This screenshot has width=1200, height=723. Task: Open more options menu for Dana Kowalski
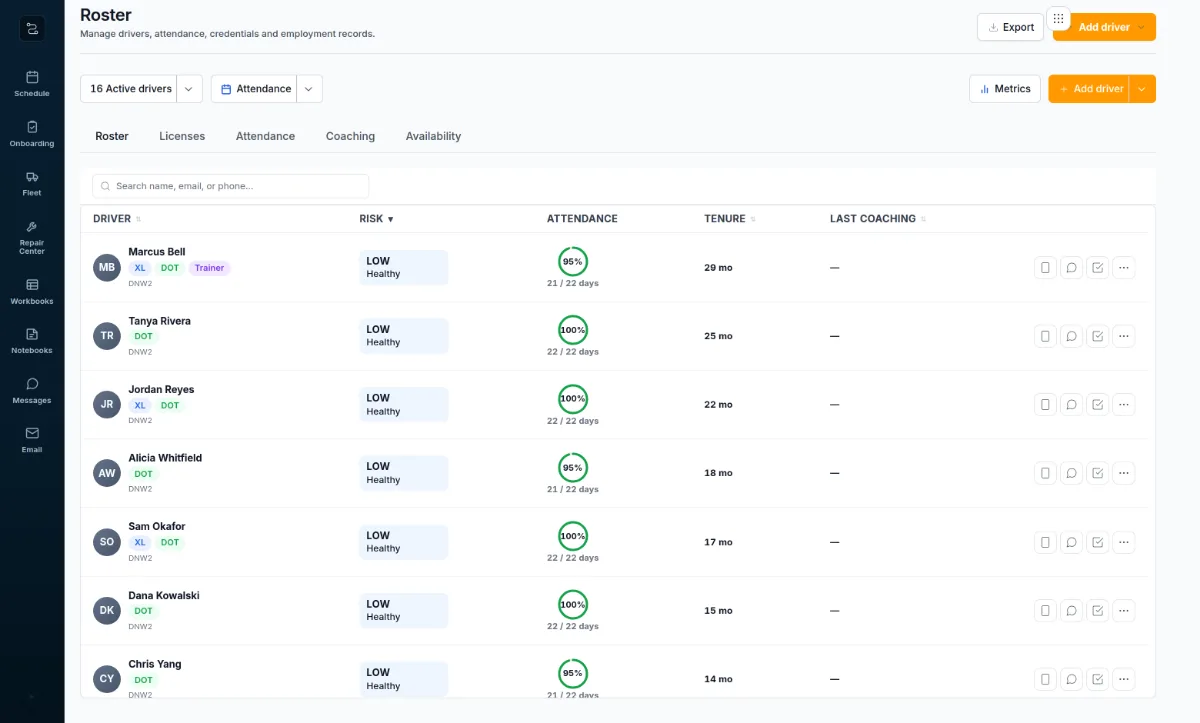coord(1124,610)
